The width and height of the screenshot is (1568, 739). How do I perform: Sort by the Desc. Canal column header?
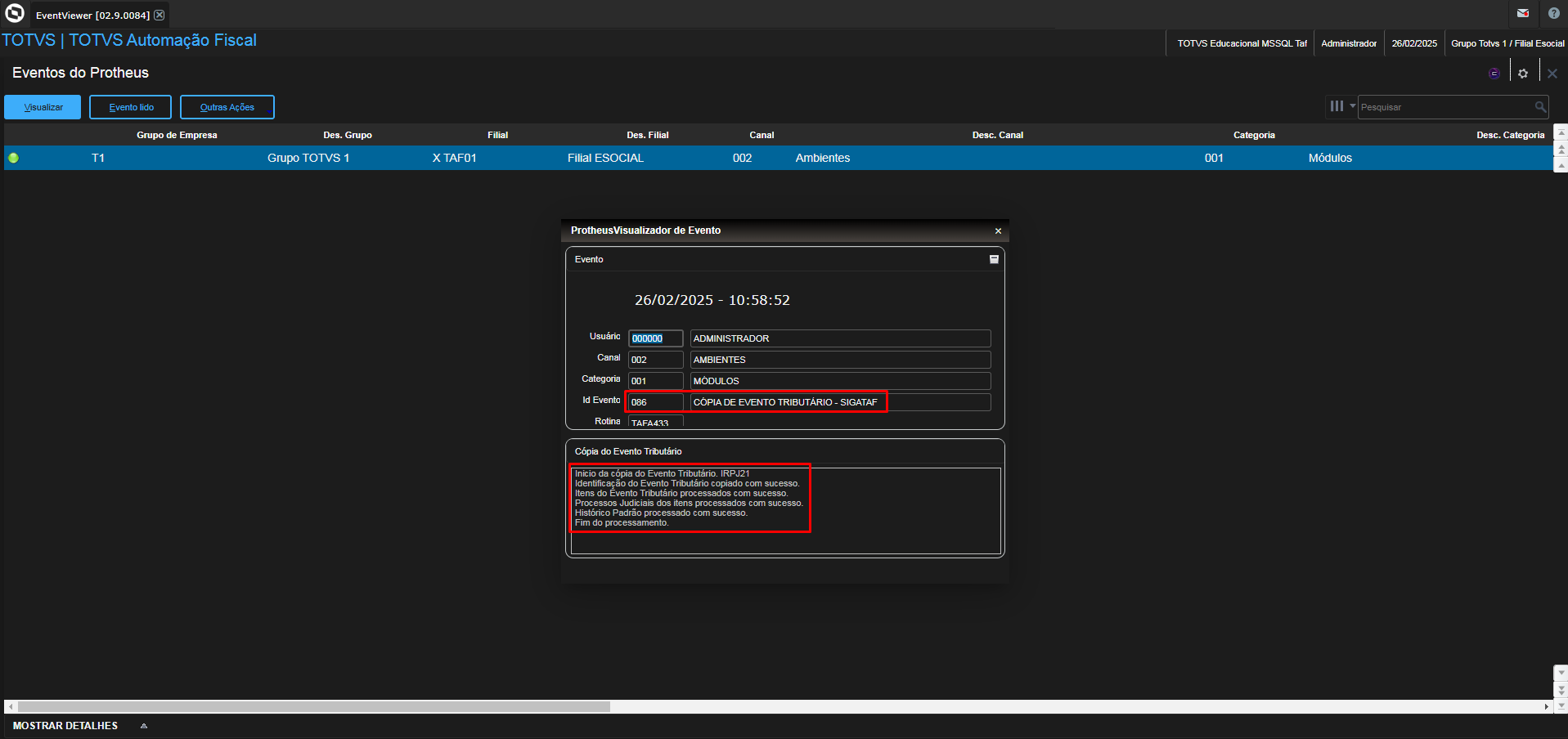998,135
